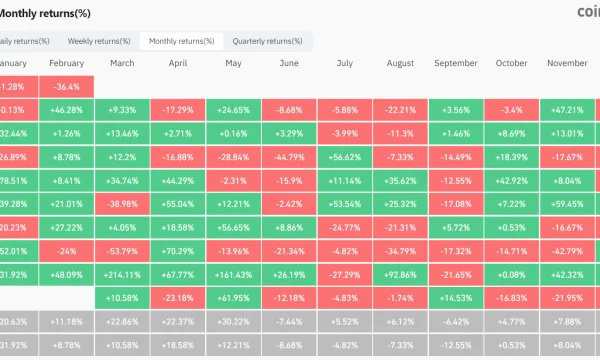Select the -42.79% November cell
Image resolution: width=600 pixels, height=360 pixels.
pos(567,251)
